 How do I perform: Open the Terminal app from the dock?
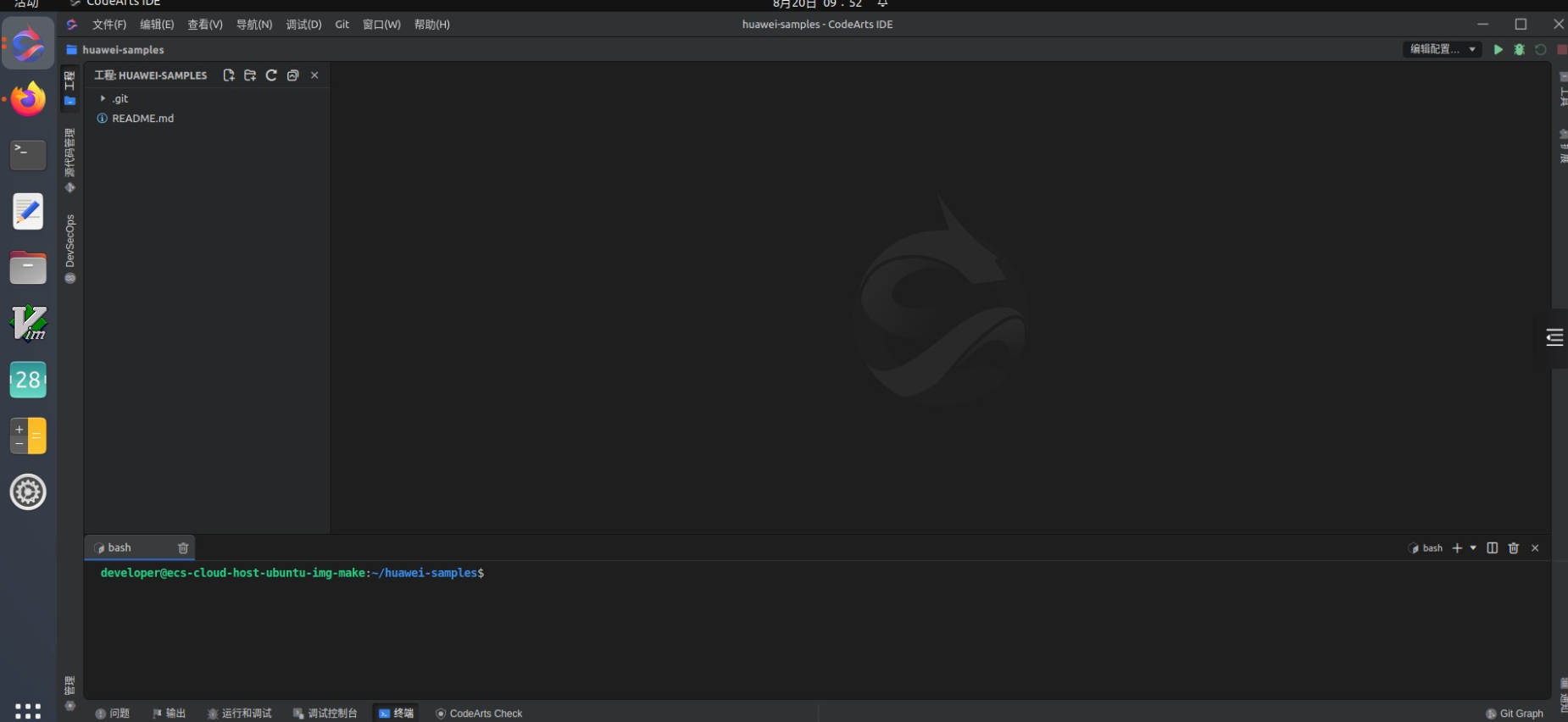(x=28, y=155)
